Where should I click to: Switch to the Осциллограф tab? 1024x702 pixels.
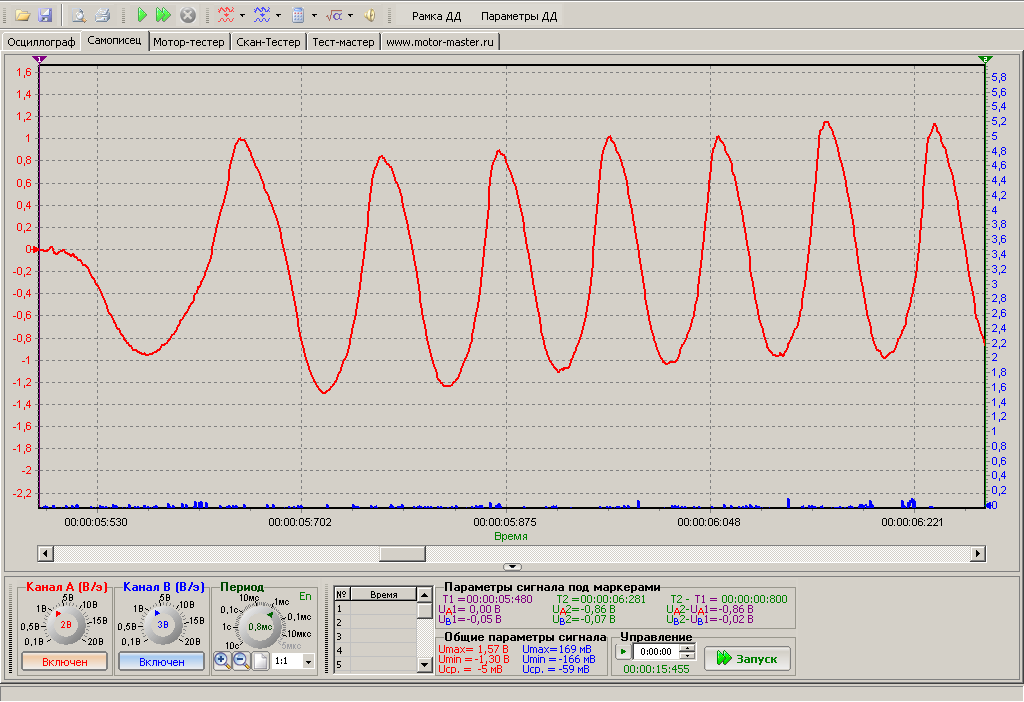pos(41,42)
